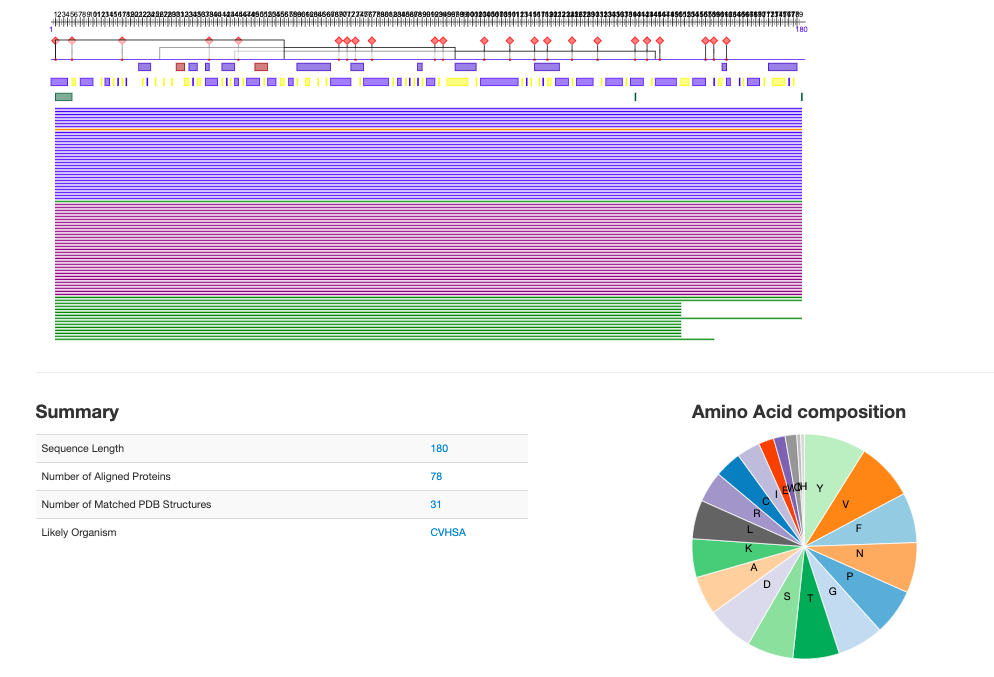Select the teal bar below the sequence start
The image size is (994, 677).
pyautogui.click(x=63, y=97)
